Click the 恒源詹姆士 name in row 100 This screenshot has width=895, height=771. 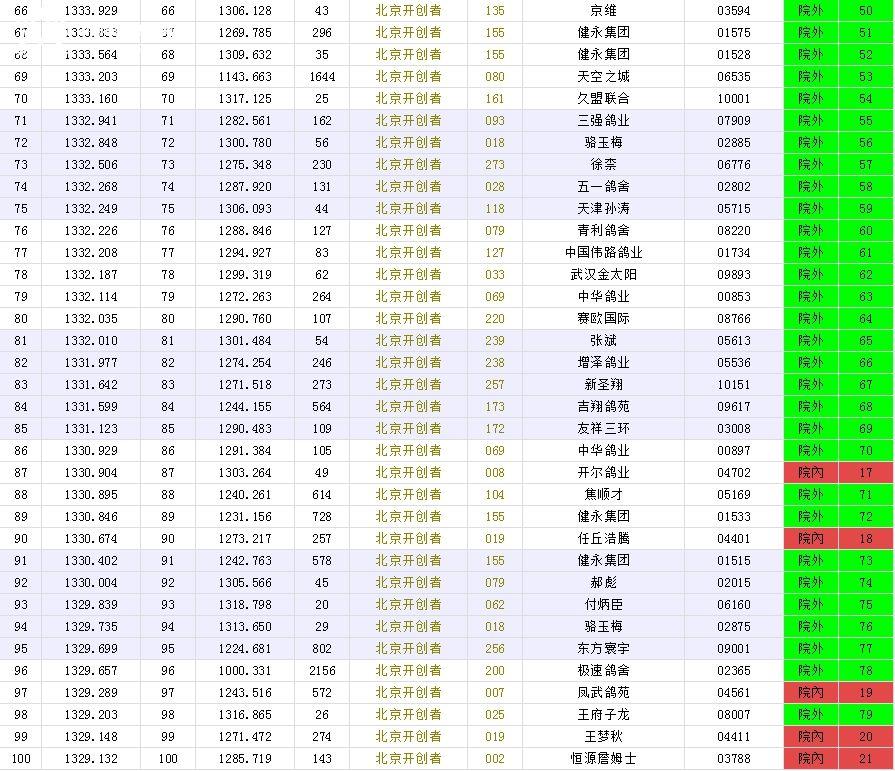tap(603, 759)
